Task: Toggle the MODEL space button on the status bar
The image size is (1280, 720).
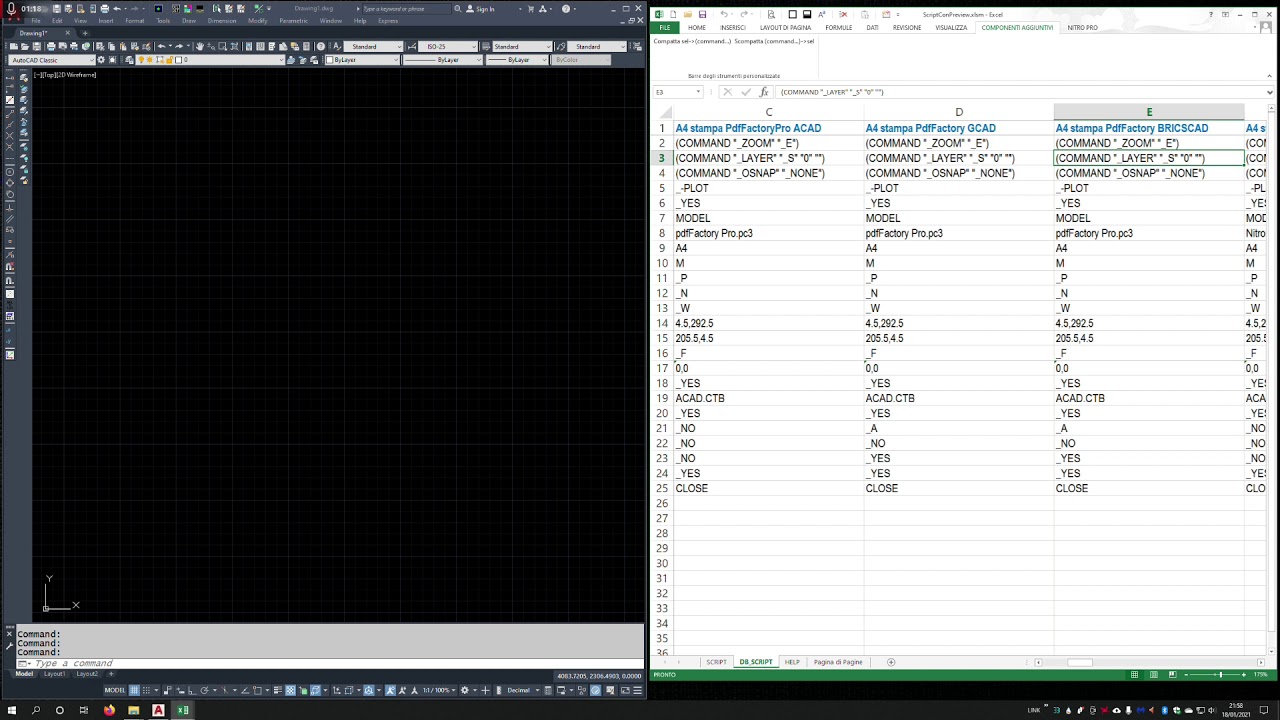Action: 115,690
